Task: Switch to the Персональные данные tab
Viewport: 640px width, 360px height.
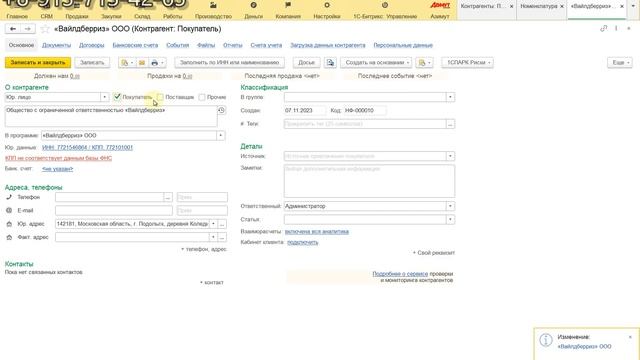Action: [x=403, y=45]
